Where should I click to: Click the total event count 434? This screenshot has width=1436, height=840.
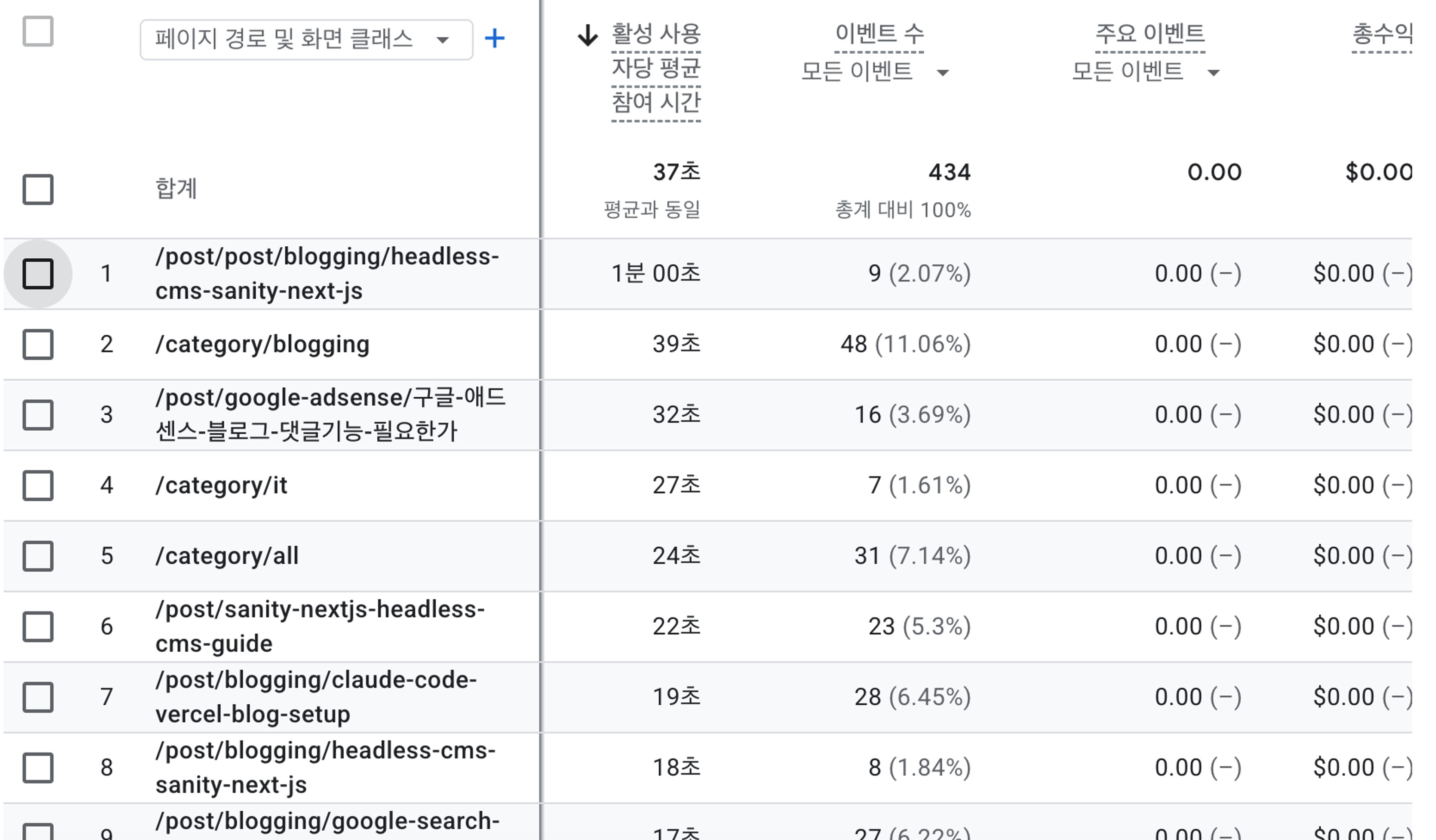click(949, 172)
